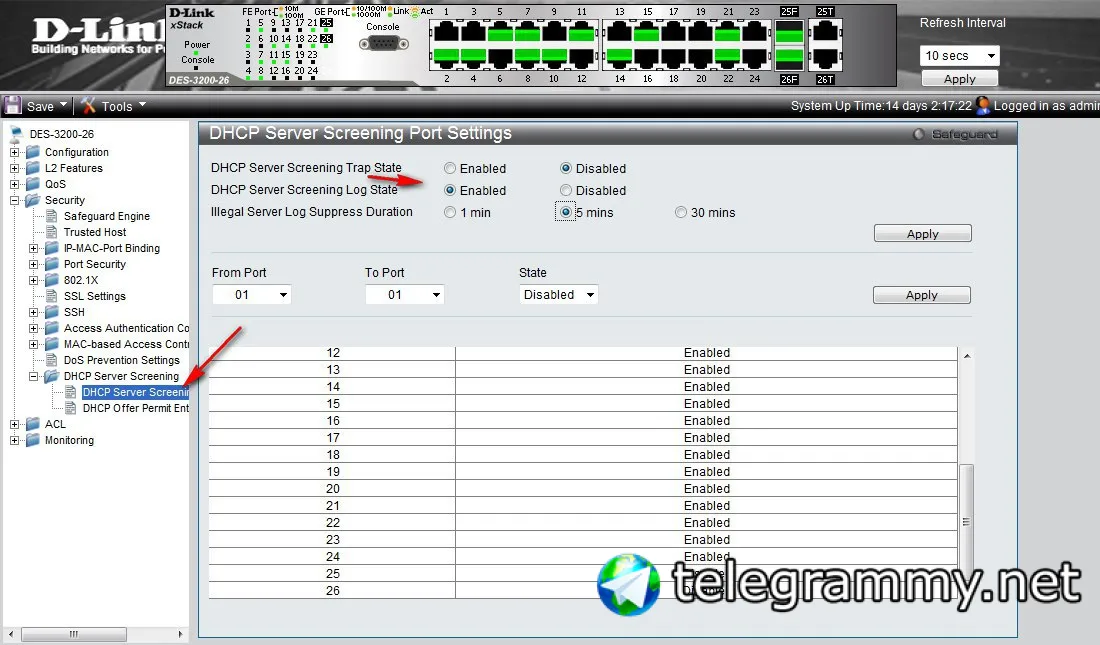
Task: Select Disabled for Screening Trap State
Action: click(565, 168)
